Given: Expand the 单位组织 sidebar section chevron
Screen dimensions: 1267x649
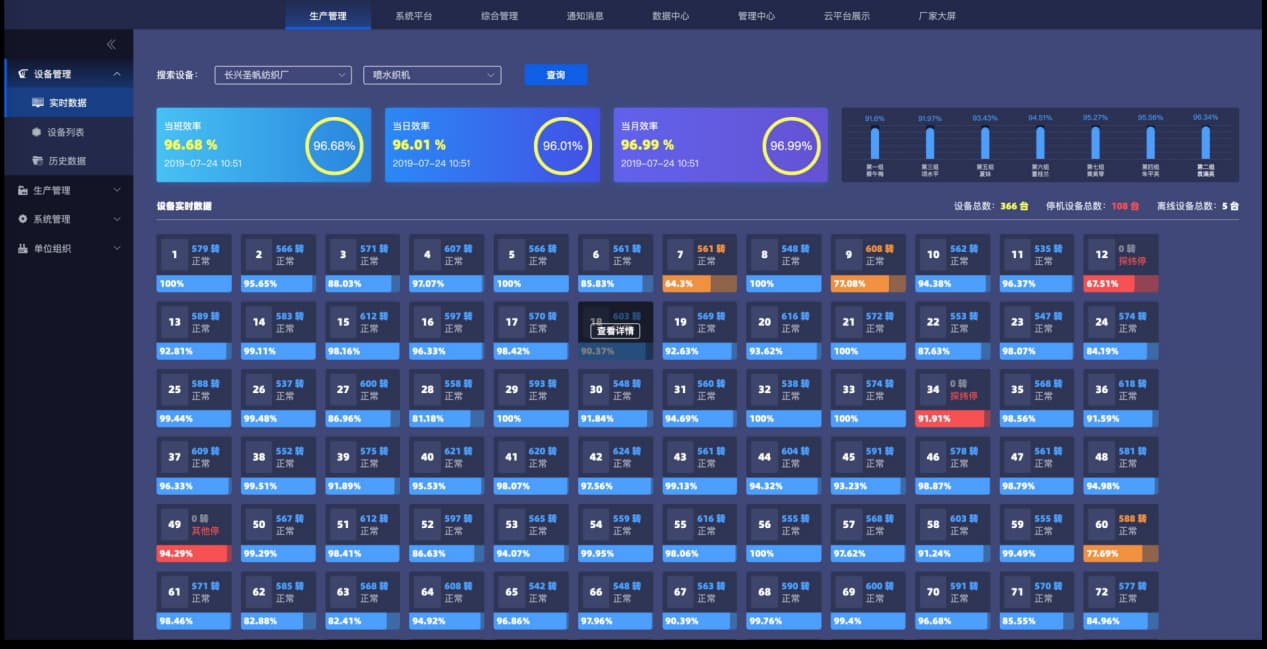Looking at the screenshot, I should (117, 248).
